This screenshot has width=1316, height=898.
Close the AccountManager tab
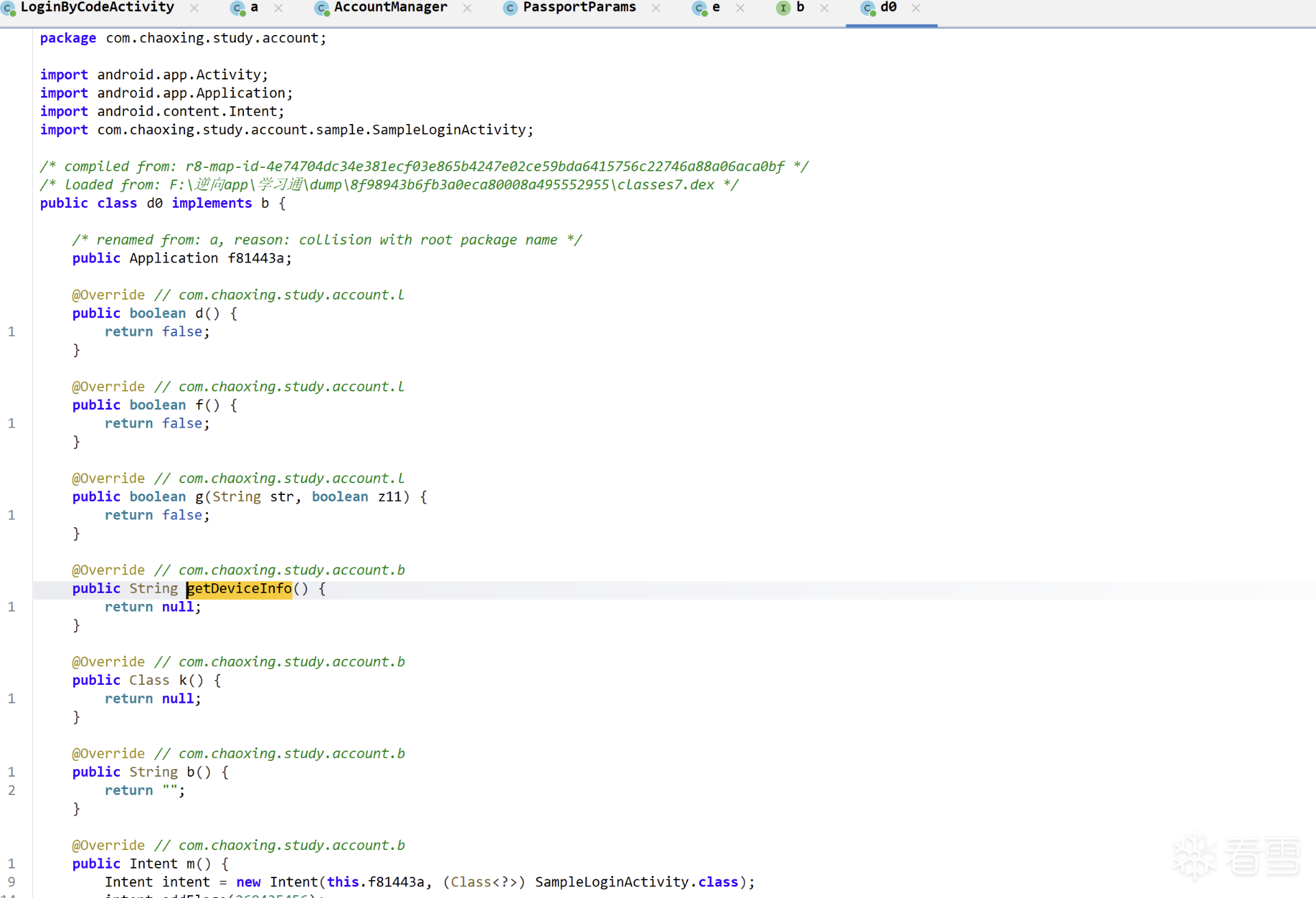(467, 8)
